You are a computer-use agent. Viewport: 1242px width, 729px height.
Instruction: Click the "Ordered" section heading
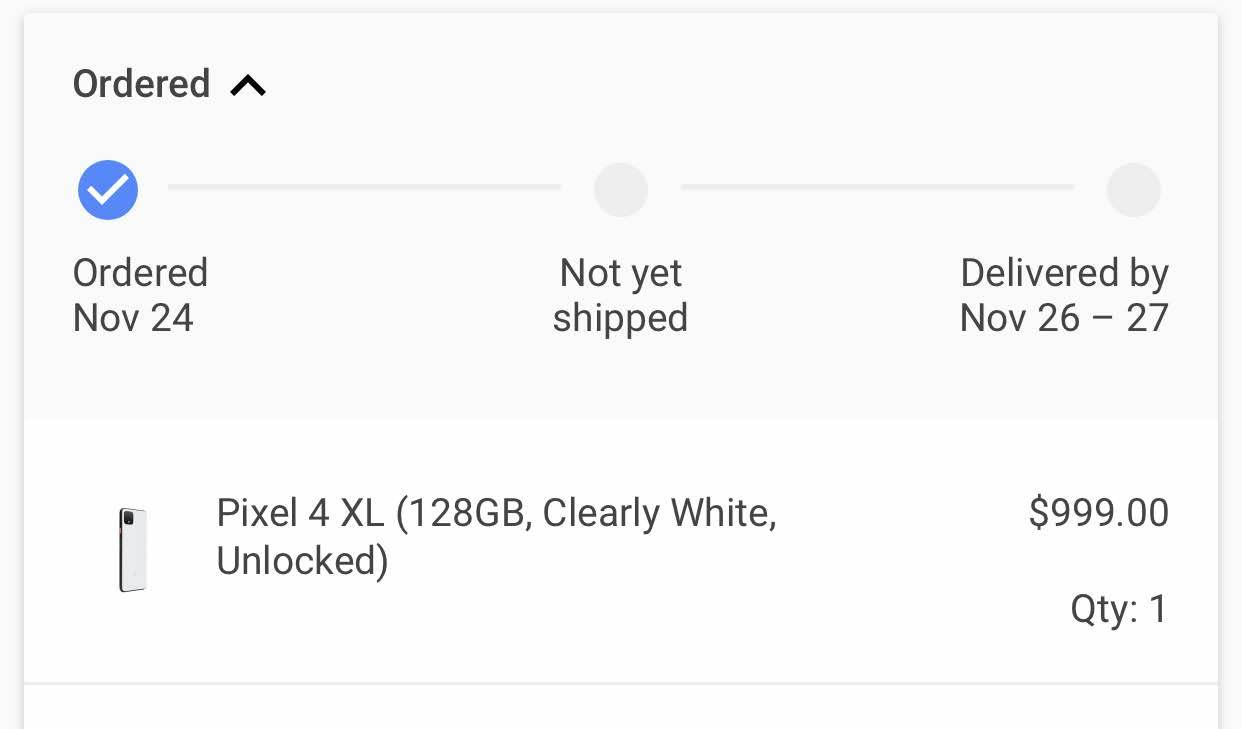click(x=141, y=84)
